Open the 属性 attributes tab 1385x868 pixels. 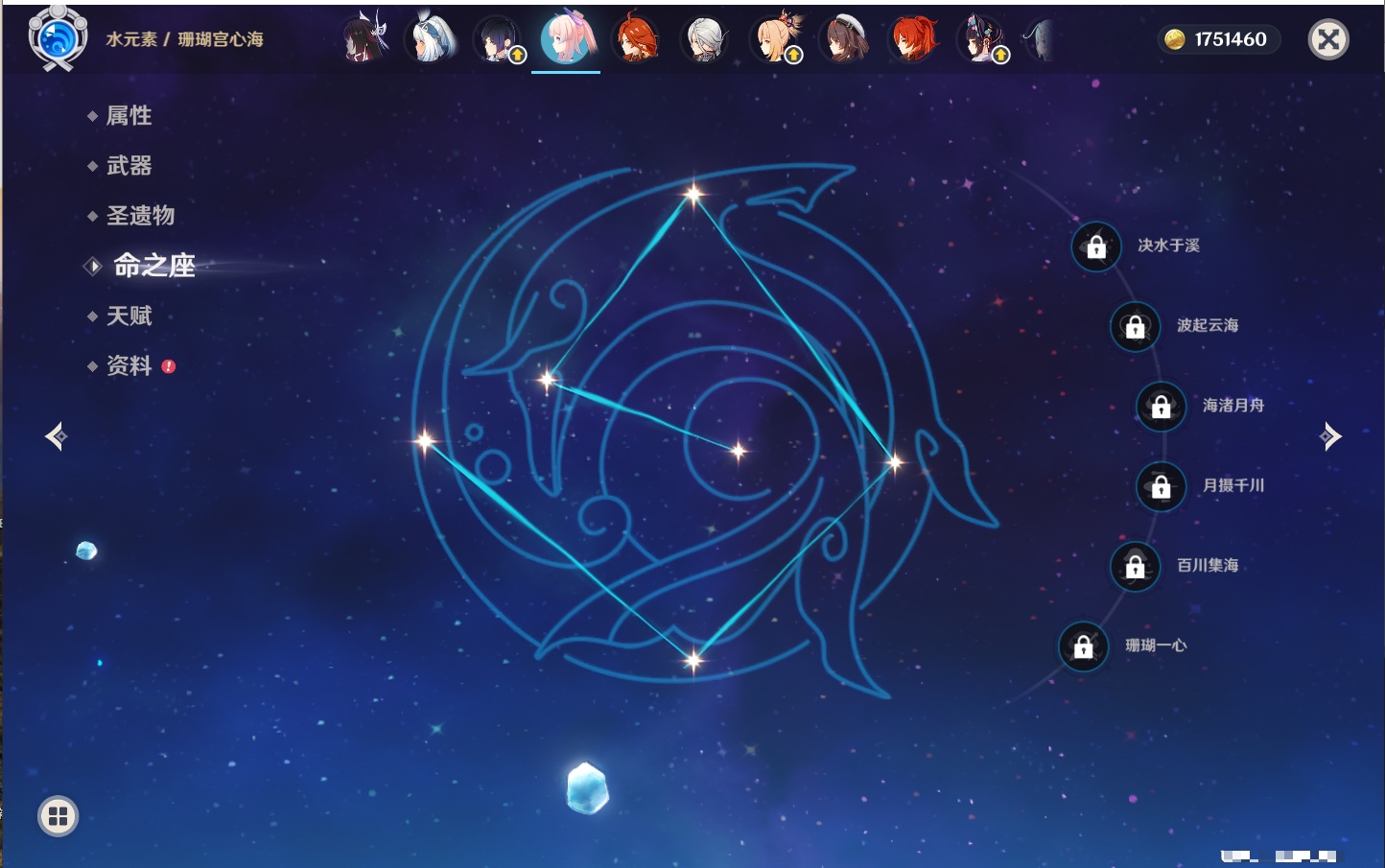click(x=129, y=116)
